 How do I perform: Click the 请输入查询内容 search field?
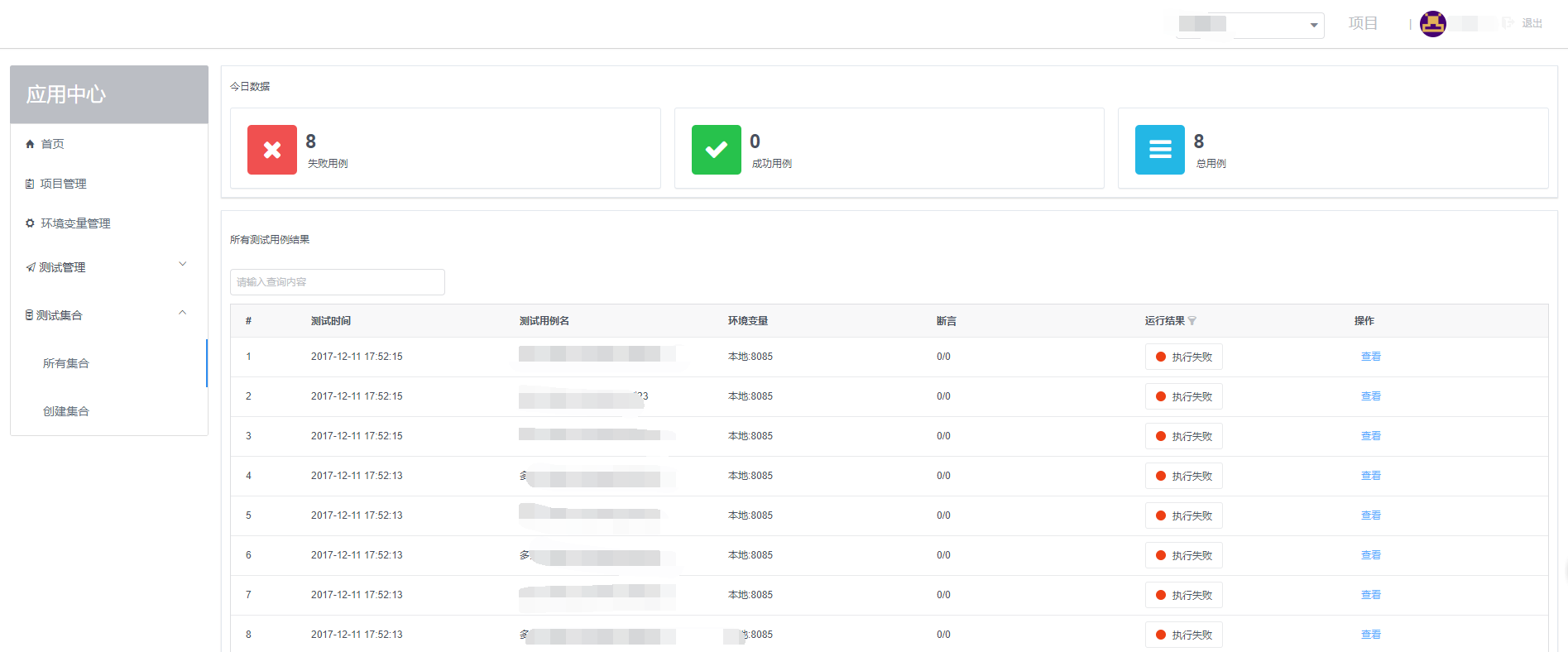(338, 282)
